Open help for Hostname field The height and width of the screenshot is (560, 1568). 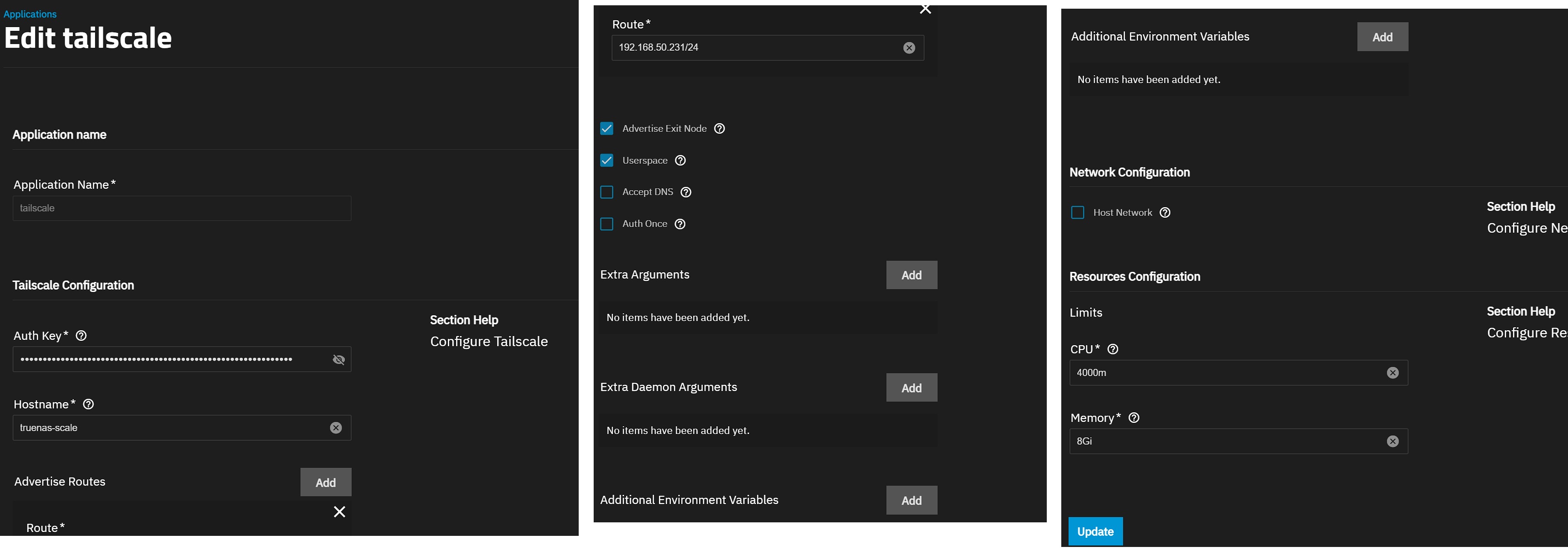(x=88, y=405)
